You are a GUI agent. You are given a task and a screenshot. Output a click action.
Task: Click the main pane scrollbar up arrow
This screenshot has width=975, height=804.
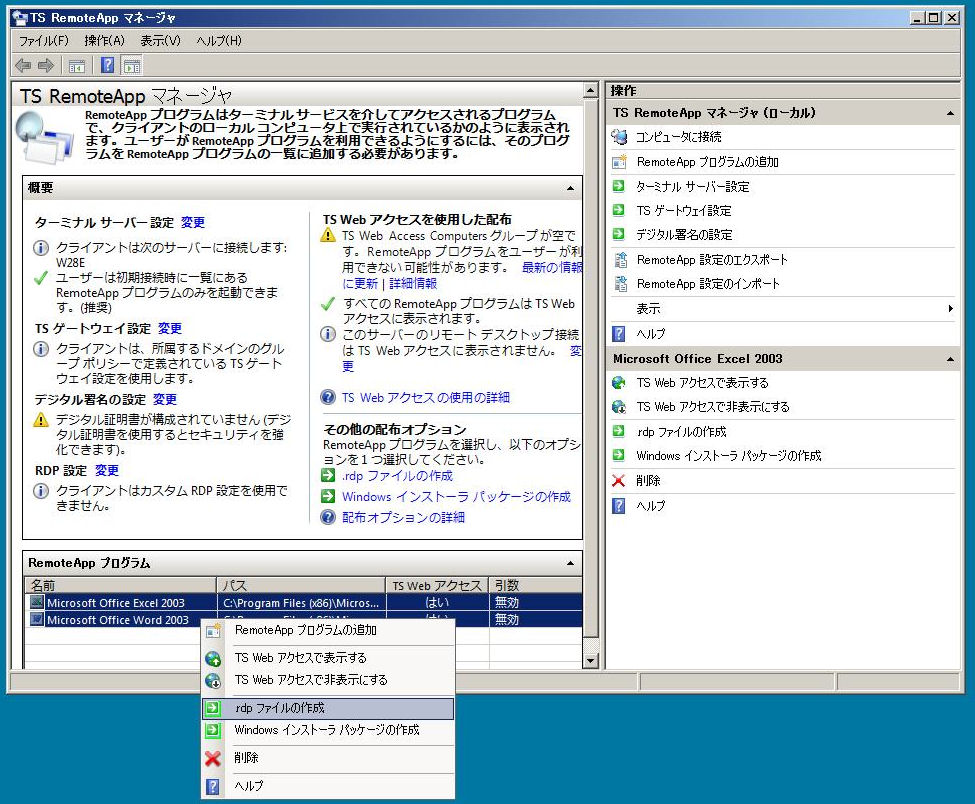click(591, 91)
